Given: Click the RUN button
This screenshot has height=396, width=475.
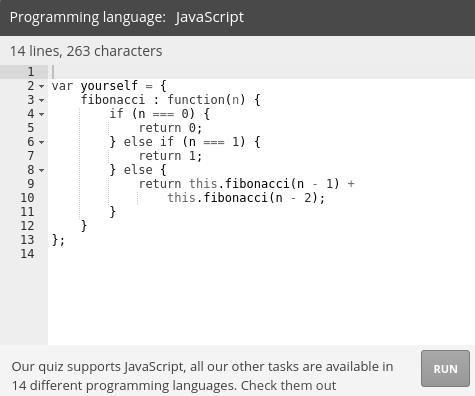Looking at the screenshot, I should click(445, 369).
